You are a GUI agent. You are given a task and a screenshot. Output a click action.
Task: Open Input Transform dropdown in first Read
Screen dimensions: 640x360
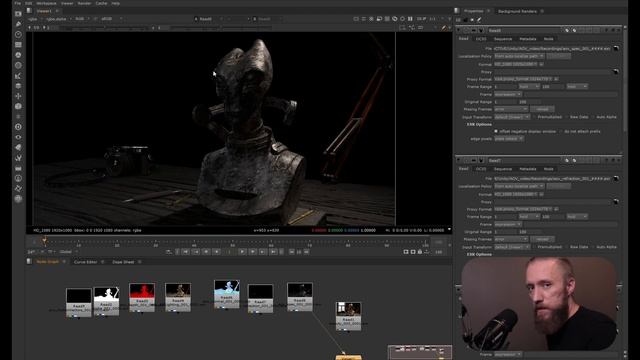(x=512, y=117)
